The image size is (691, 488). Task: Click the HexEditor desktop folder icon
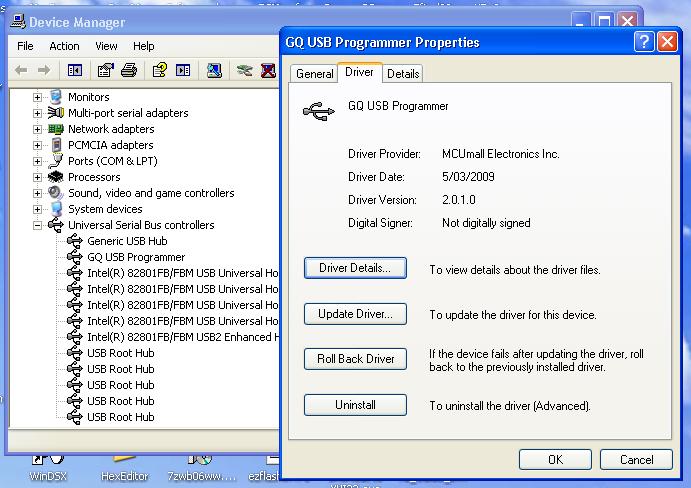(x=124, y=468)
